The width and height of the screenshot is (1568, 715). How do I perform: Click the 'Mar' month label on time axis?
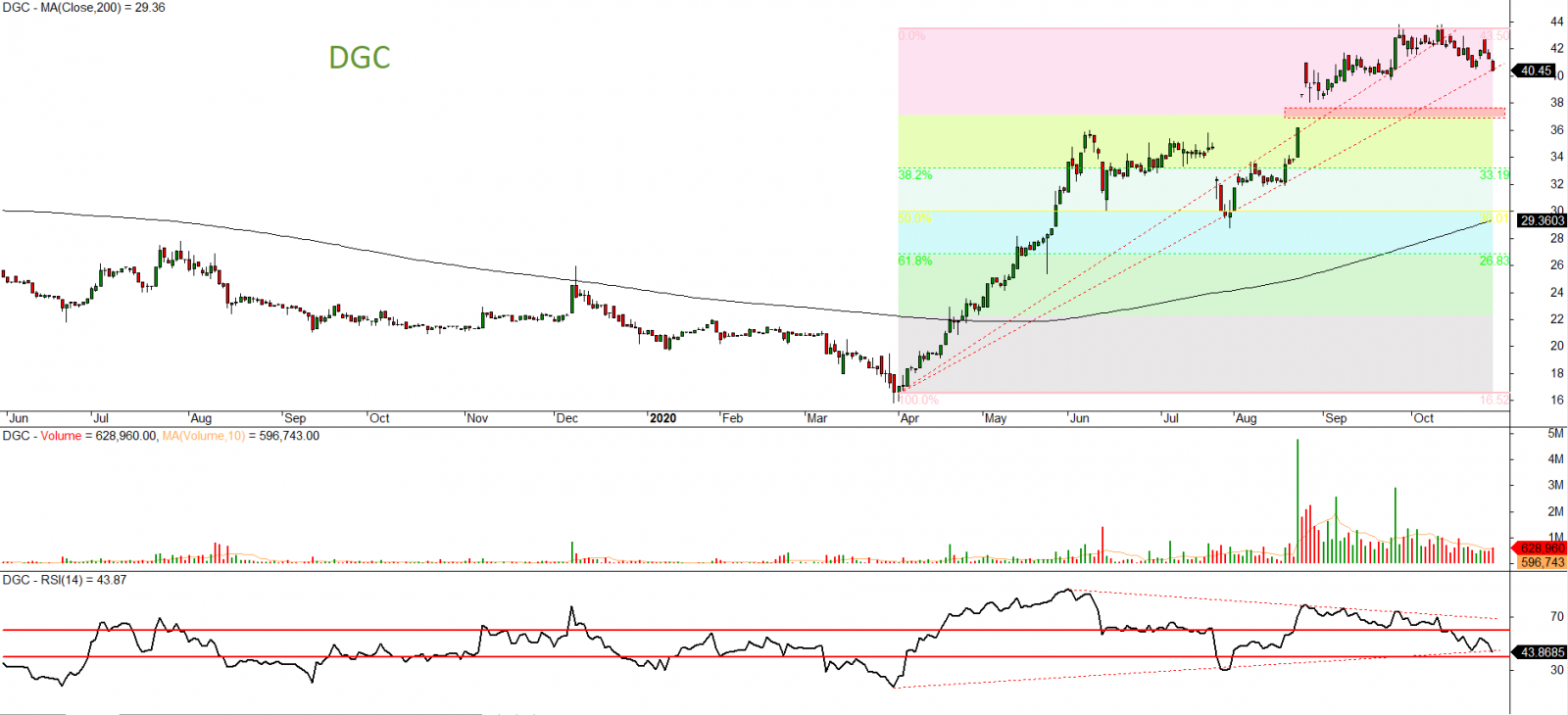pos(816,418)
